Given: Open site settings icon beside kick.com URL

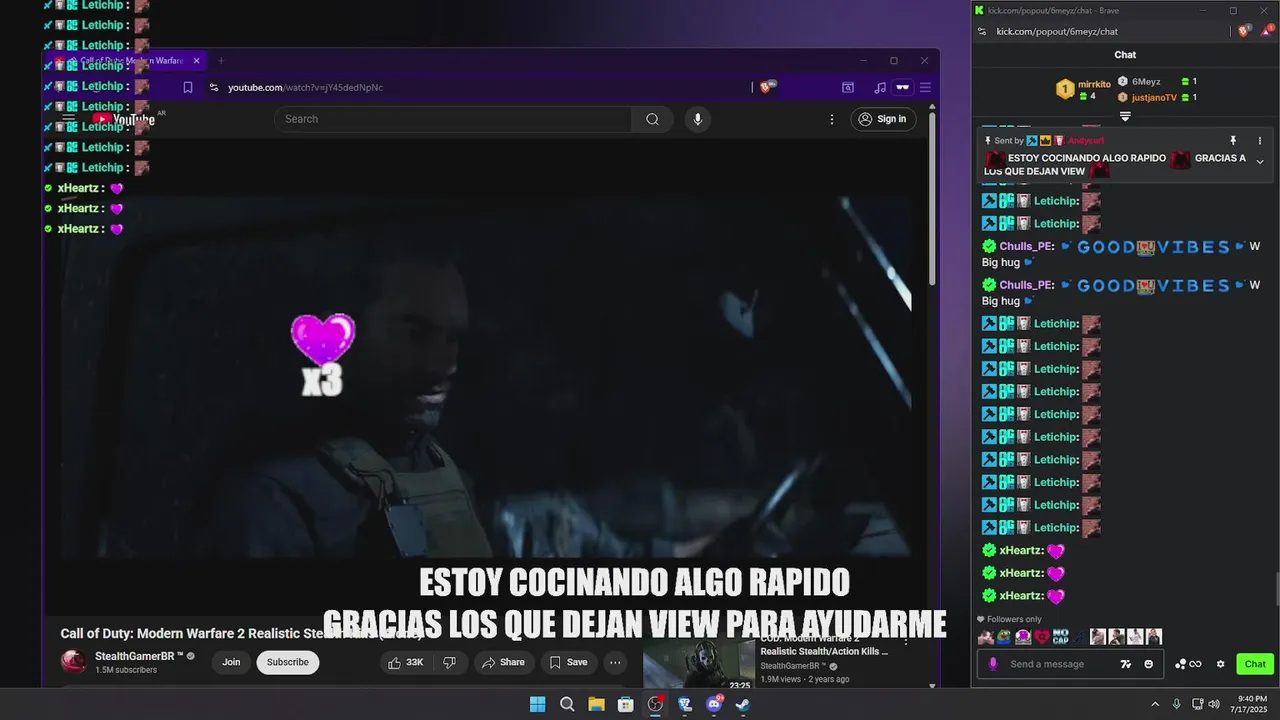Looking at the screenshot, I should coord(982,31).
